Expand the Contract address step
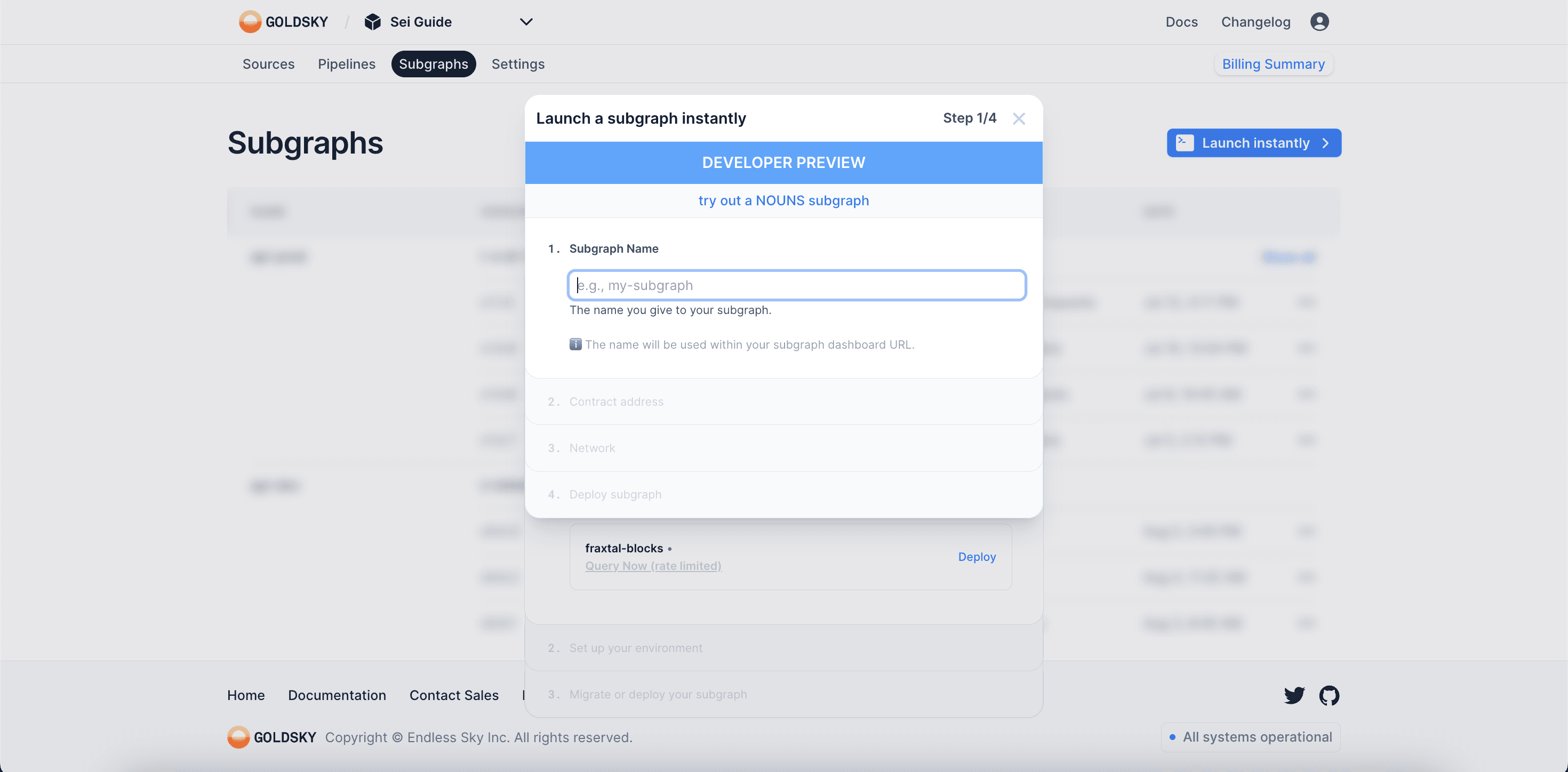 tap(616, 401)
